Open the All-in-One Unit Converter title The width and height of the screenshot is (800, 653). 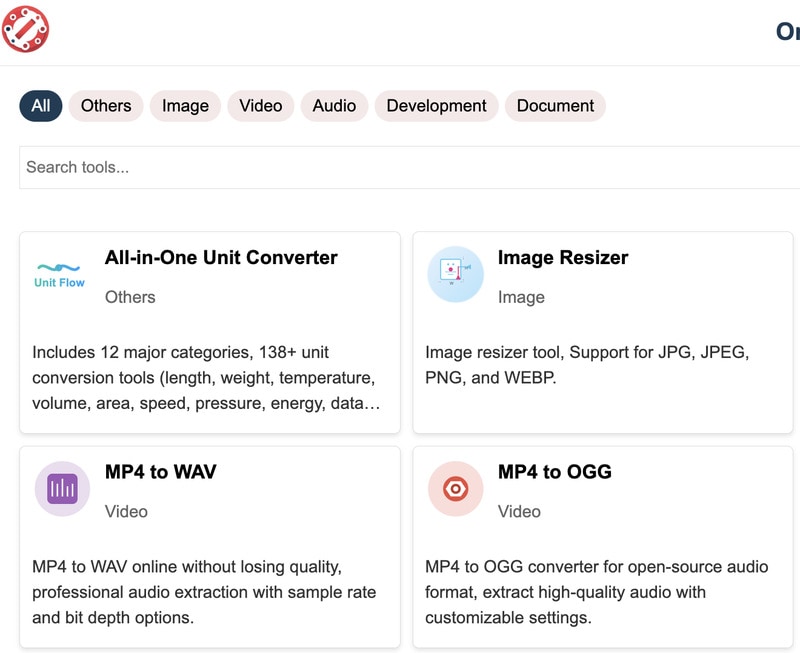[x=221, y=258]
